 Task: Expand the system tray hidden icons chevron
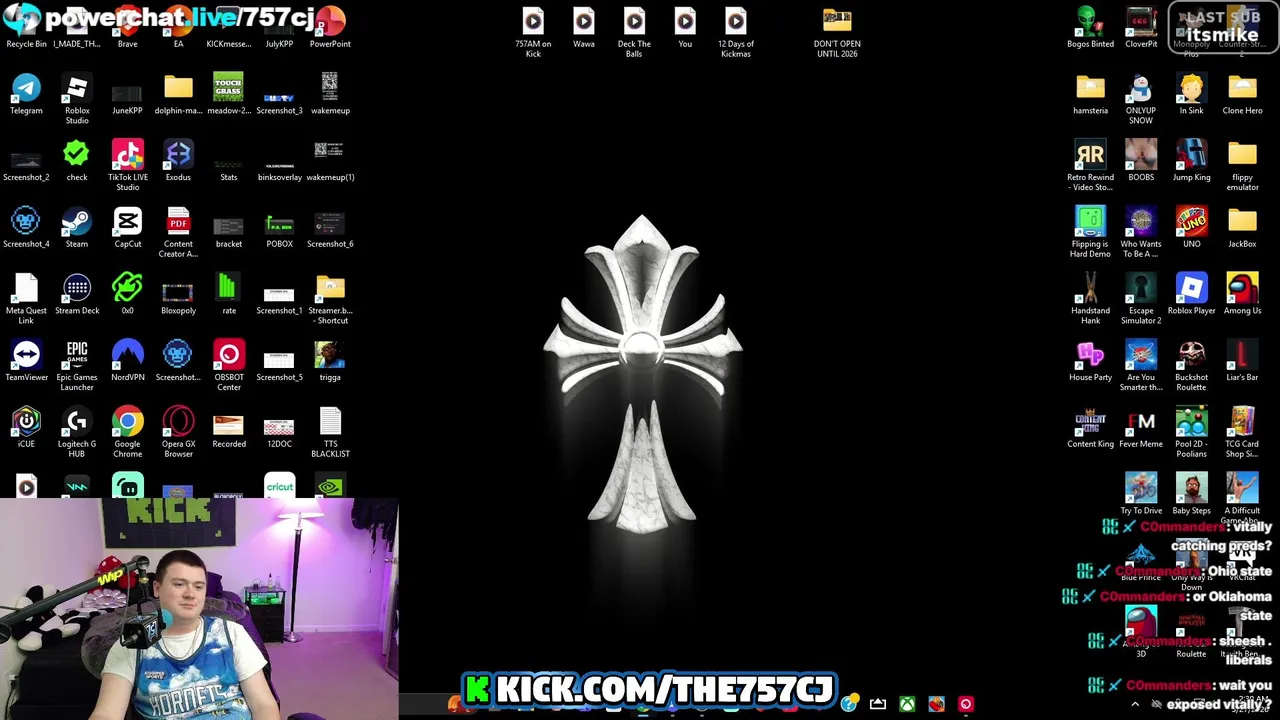coord(1134,704)
